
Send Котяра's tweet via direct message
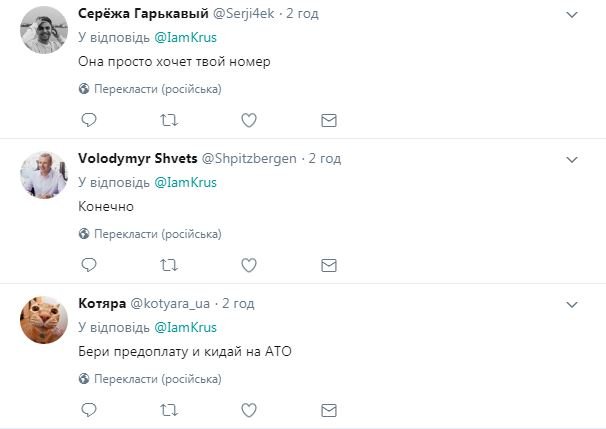click(x=328, y=410)
